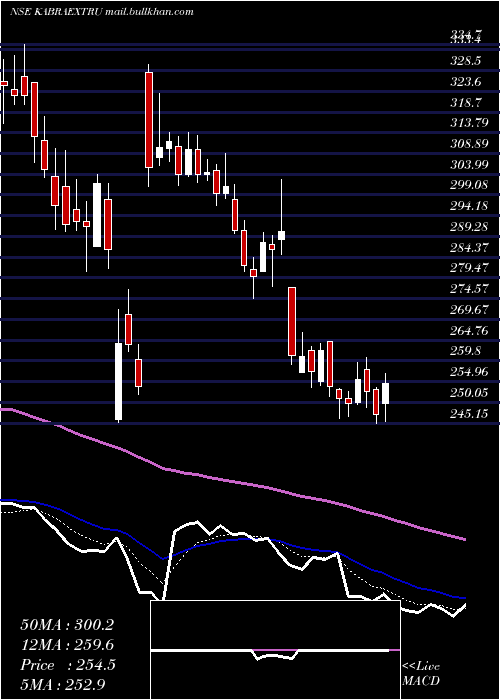The image size is (500, 700).
Task: Click the 279.47 price label
Action: pos(469,268)
